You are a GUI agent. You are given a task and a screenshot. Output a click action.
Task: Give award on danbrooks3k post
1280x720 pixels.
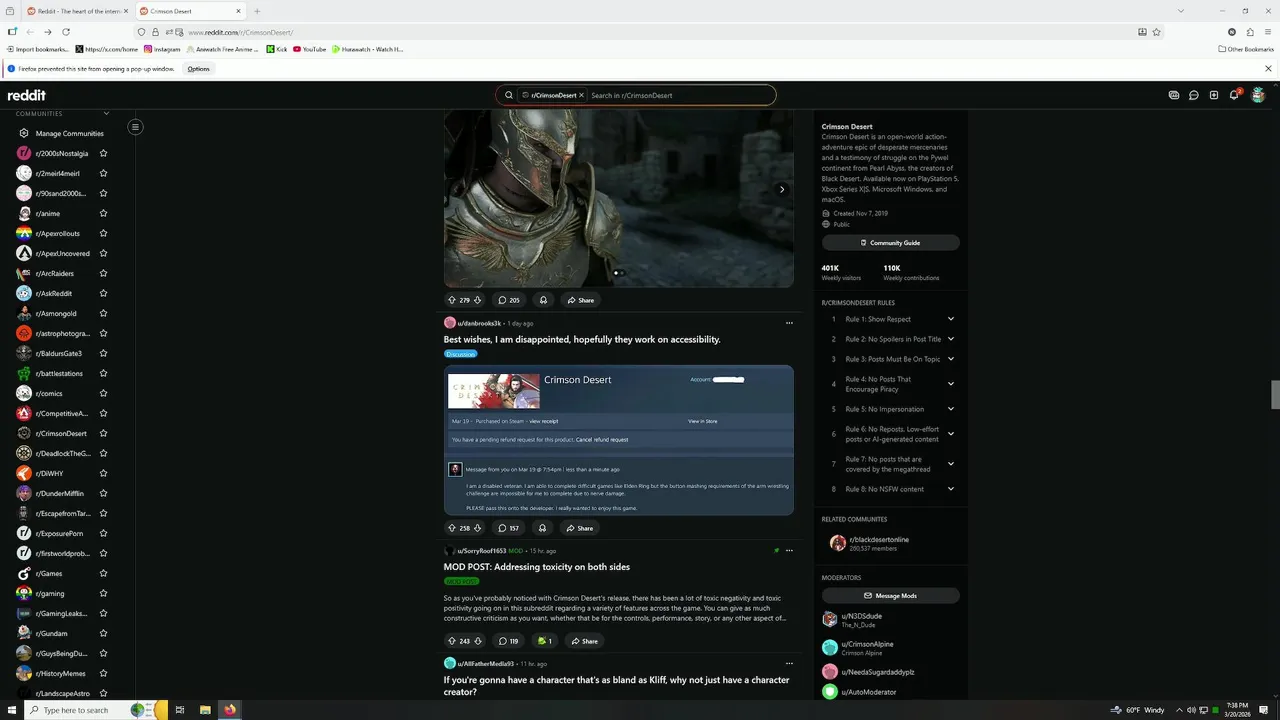tap(543, 528)
